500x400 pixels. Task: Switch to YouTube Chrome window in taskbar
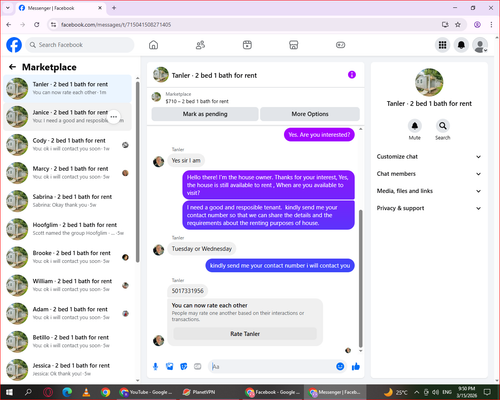coord(146,392)
